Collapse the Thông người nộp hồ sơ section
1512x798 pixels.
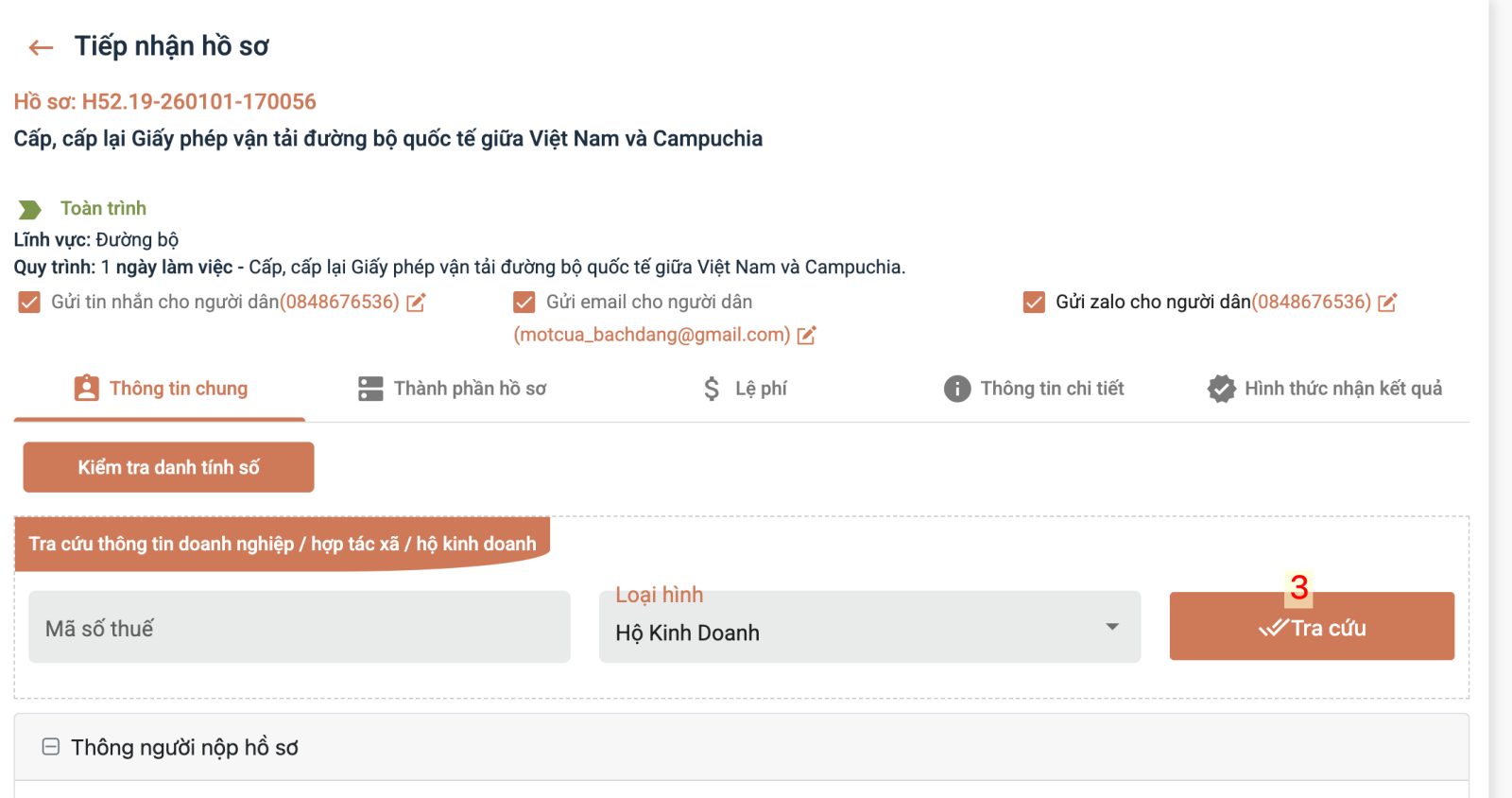point(51,747)
